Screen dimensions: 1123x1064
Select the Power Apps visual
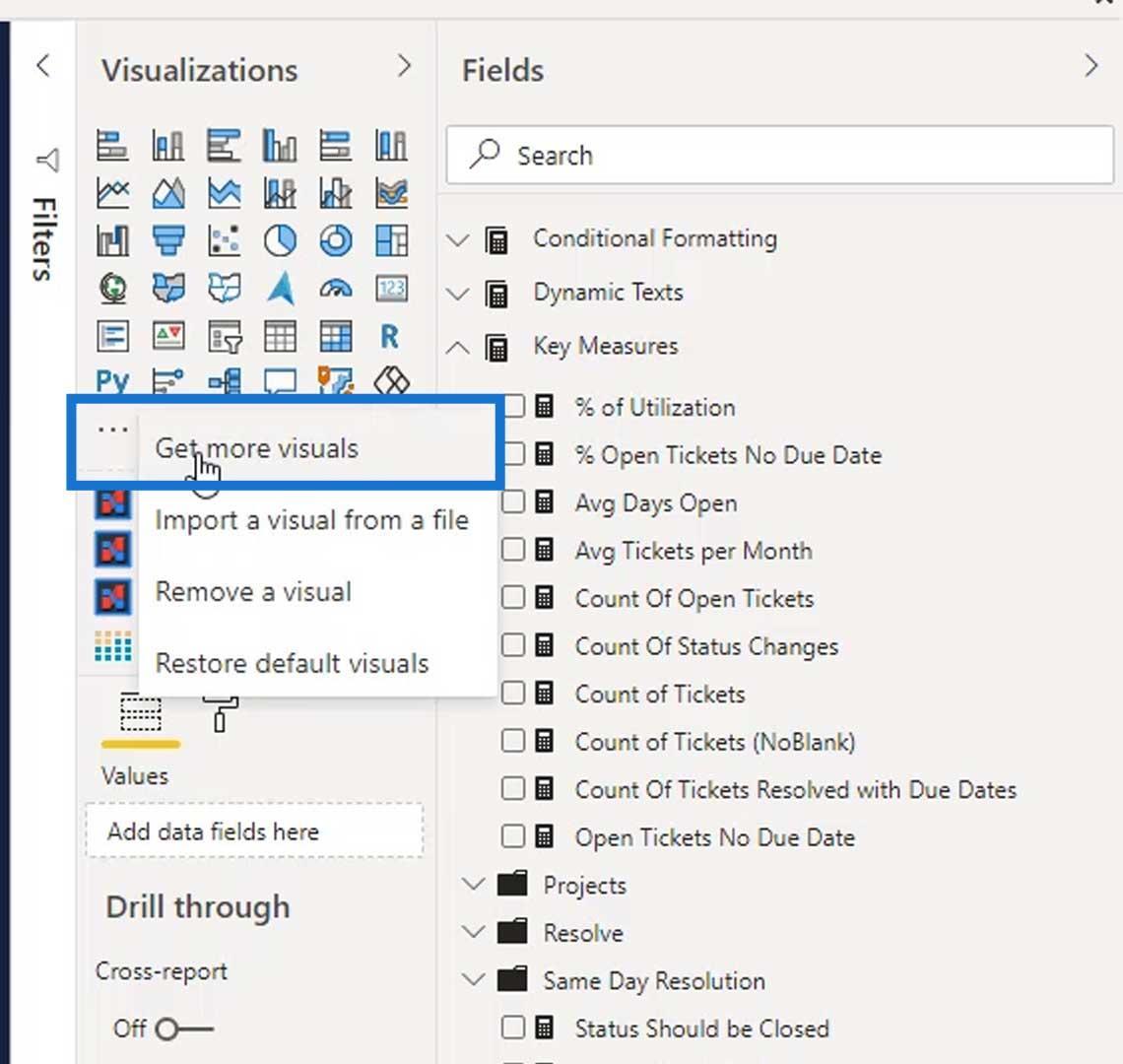(x=392, y=380)
